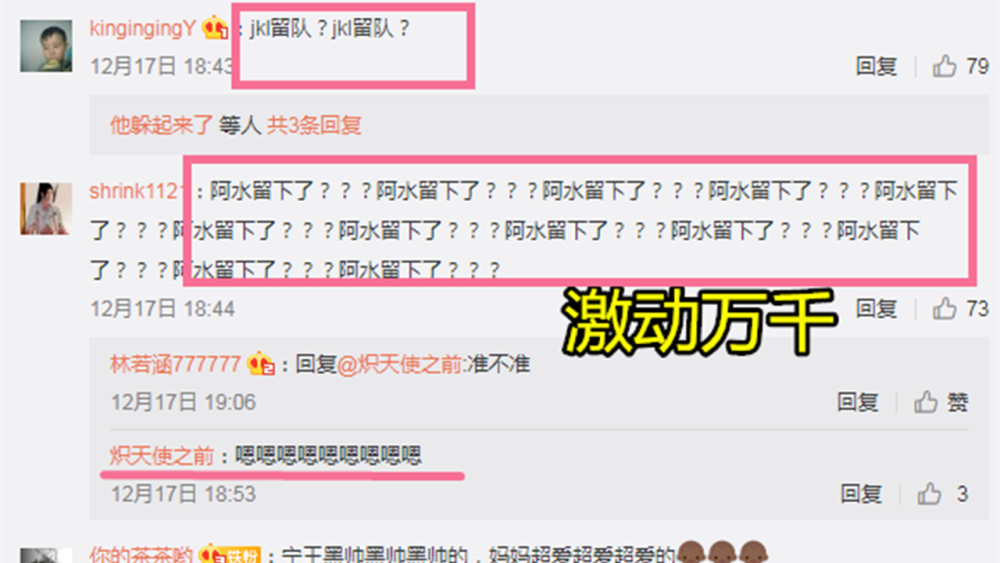Screen dimensions: 1000x563
Task: Click crown badge next to kingingingY
Action: pos(216,29)
